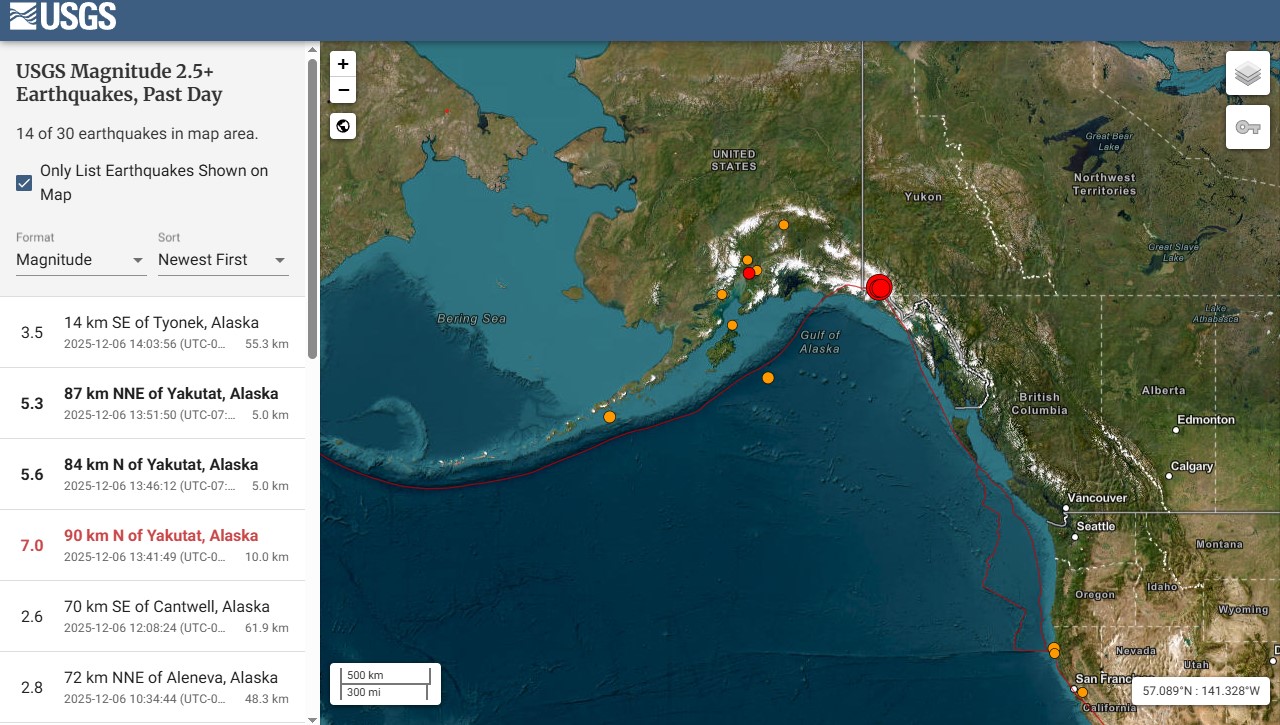Screen dimensions: 1280x725
Task: Open the 7.0 magnitude Yakutat earthquake entry
Action: click(x=160, y=545)
